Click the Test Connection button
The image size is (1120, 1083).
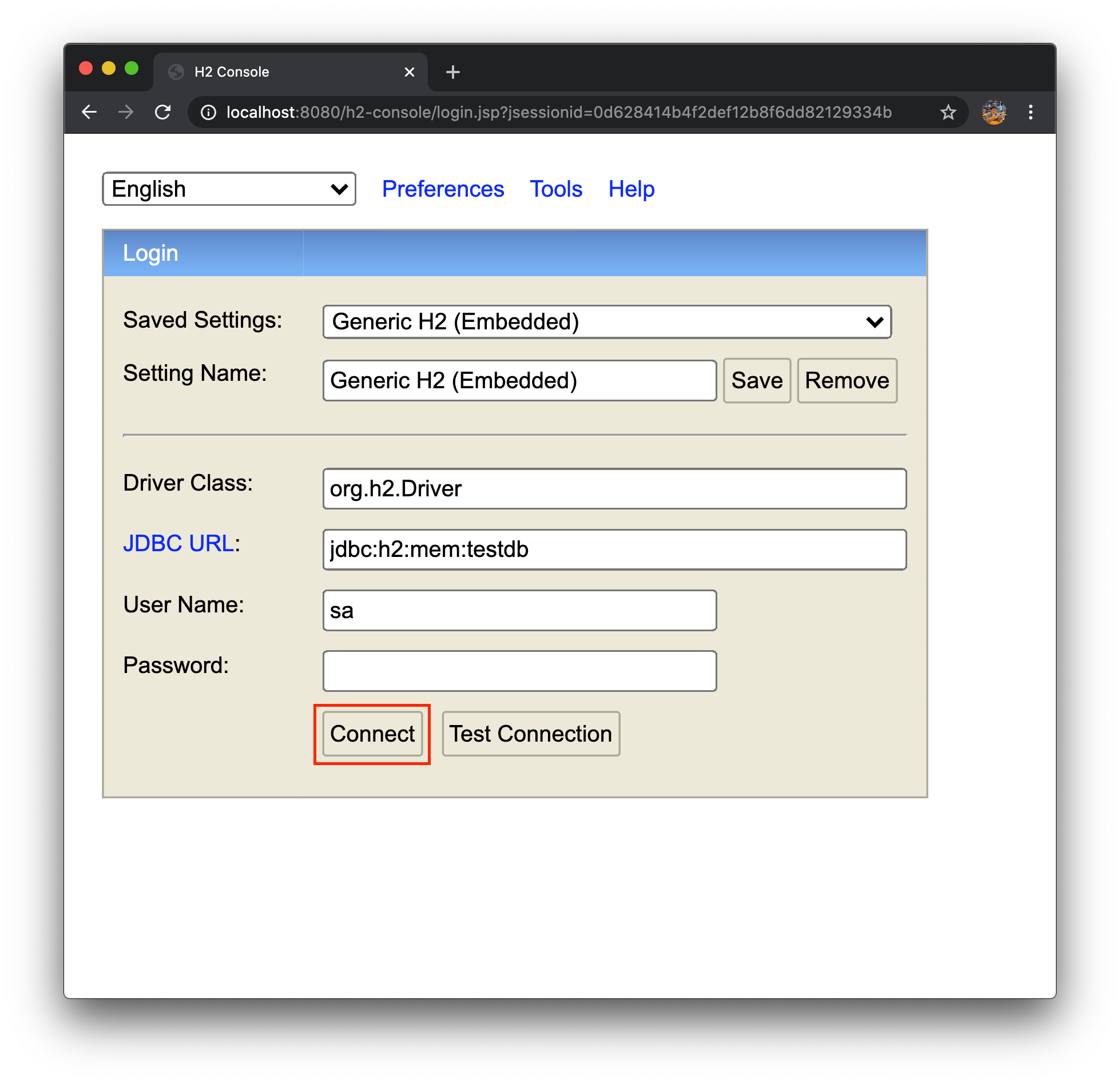[530, 734]
